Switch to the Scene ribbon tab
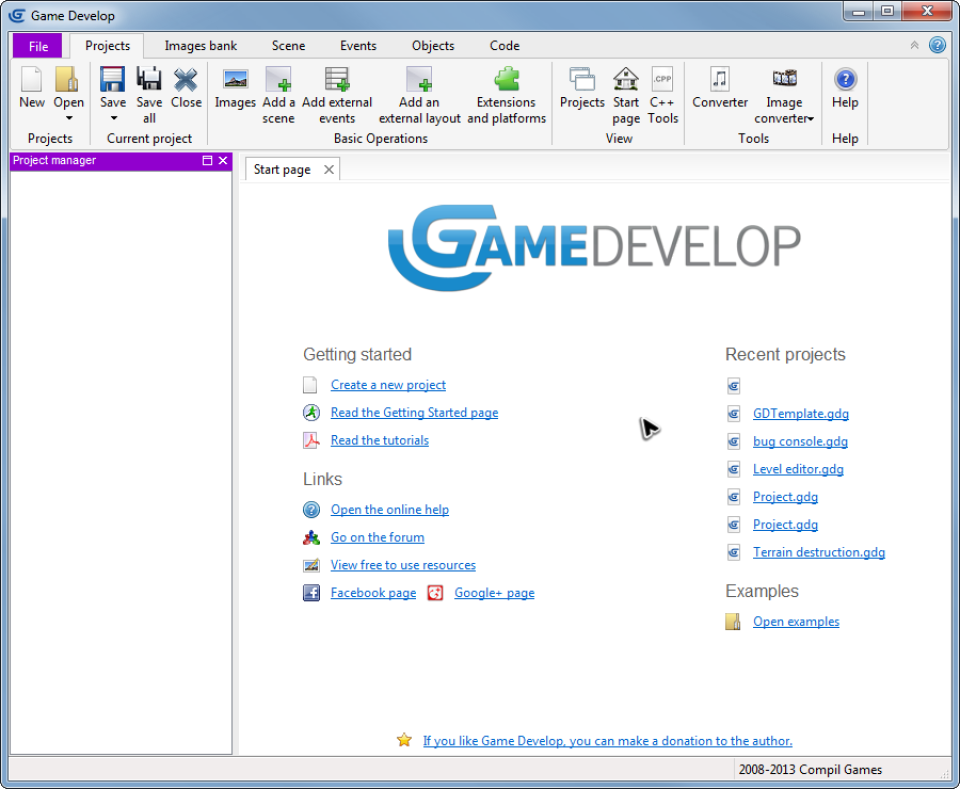 click(x=288, y=45)
